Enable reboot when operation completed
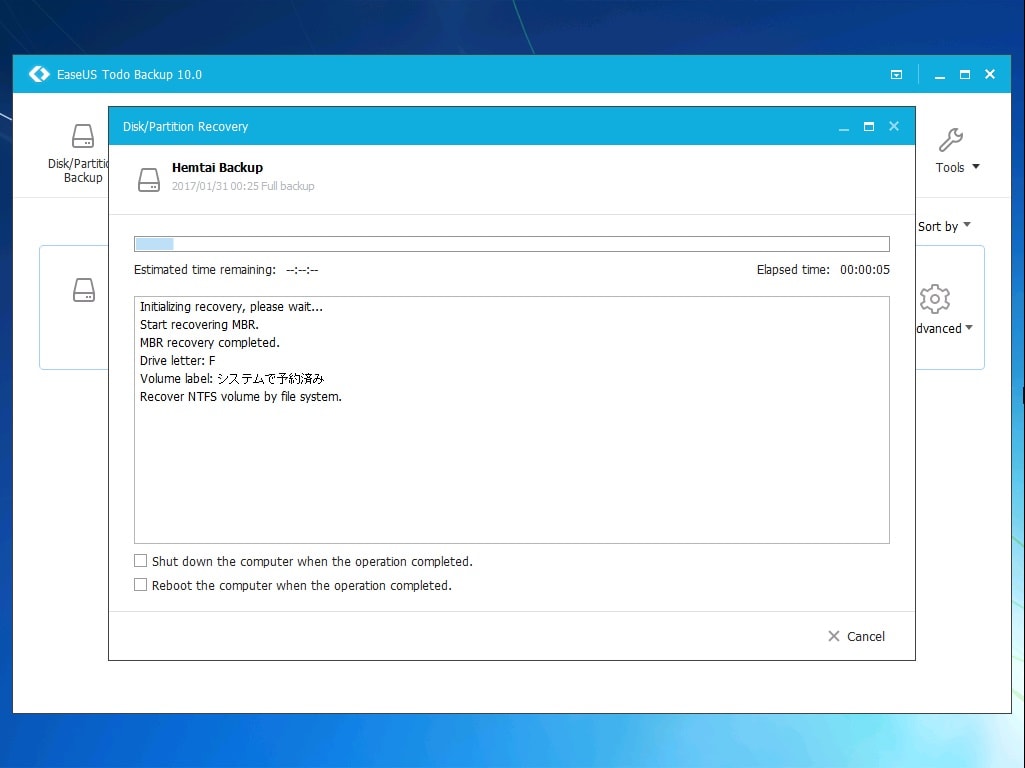Viewport: 1025px width, 768px height. [x=141, y=584]
